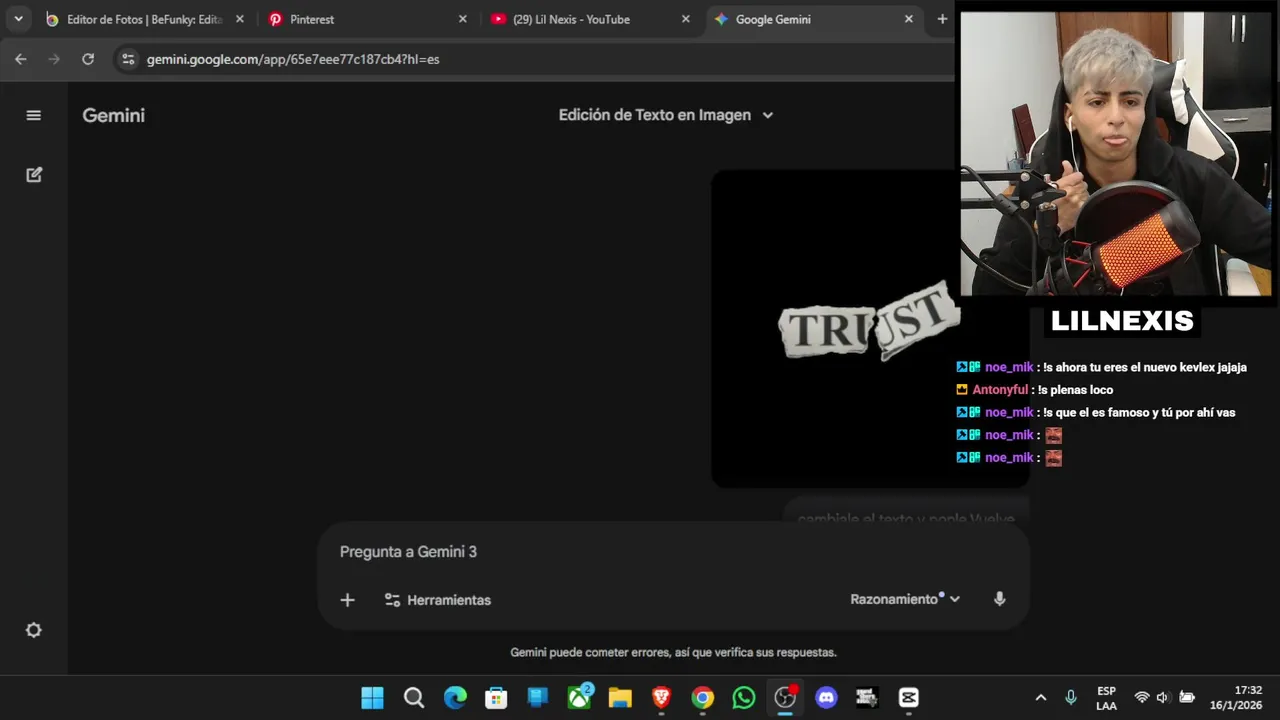Open Gemini settings gear icon
Image resolution: width=1280 pixels, height=720 pixels.
point(33,630)
